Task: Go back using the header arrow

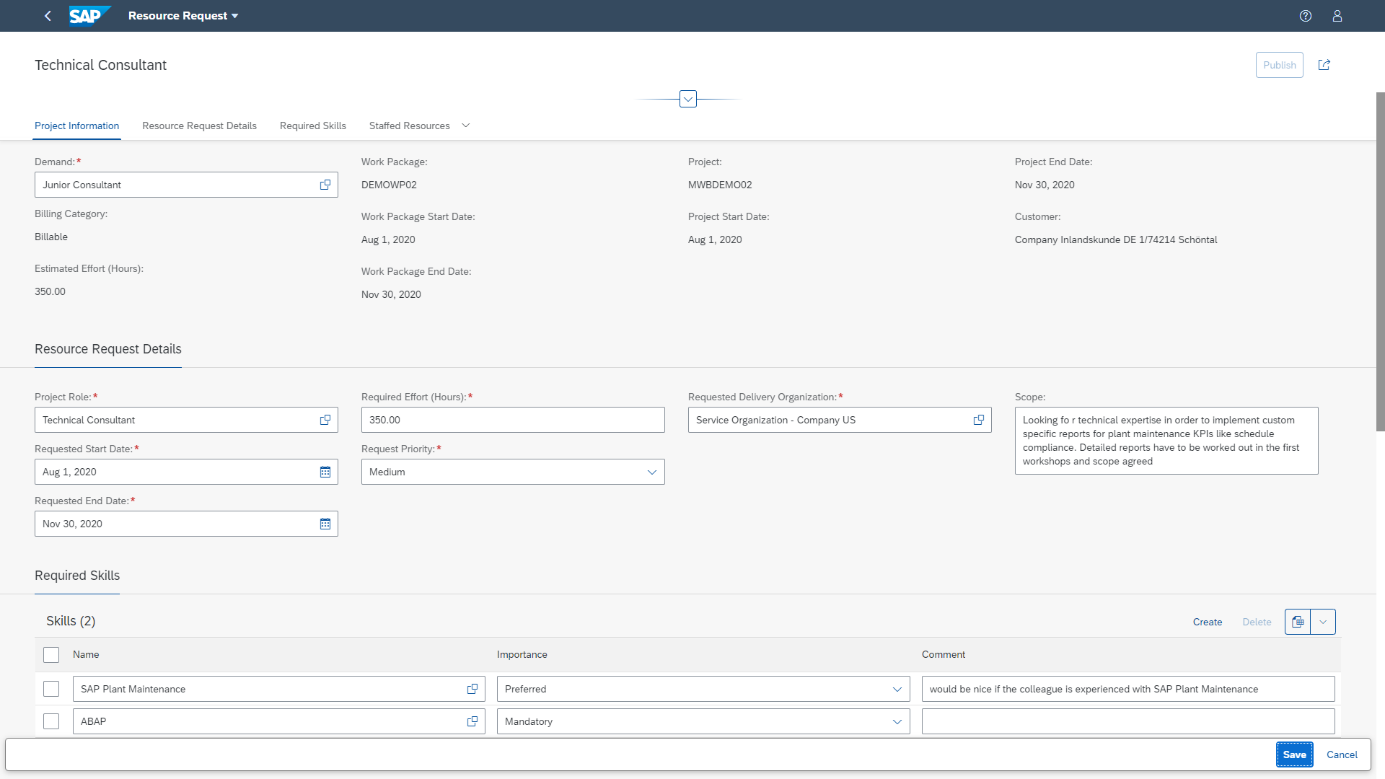Action: pos(48,16)
